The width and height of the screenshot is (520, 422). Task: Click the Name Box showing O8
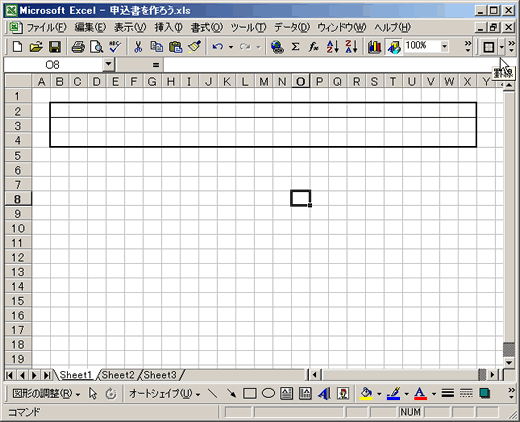53,64
